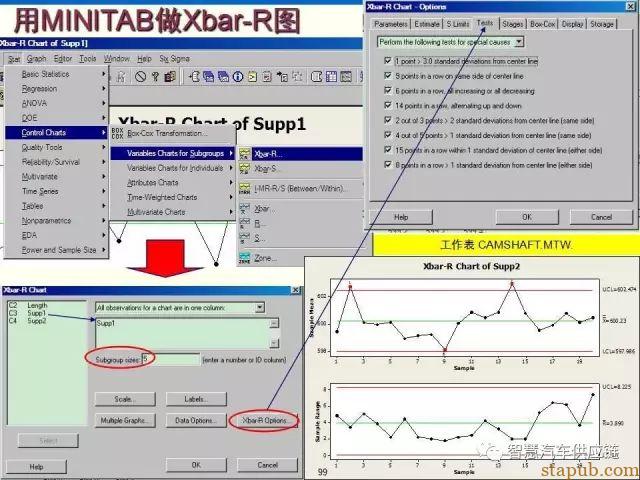The width and height of the screenshot is (640, 480).
Task: Toggle '1 point > 3.0 standard deviations' test
Action: [x=388, y=61]
